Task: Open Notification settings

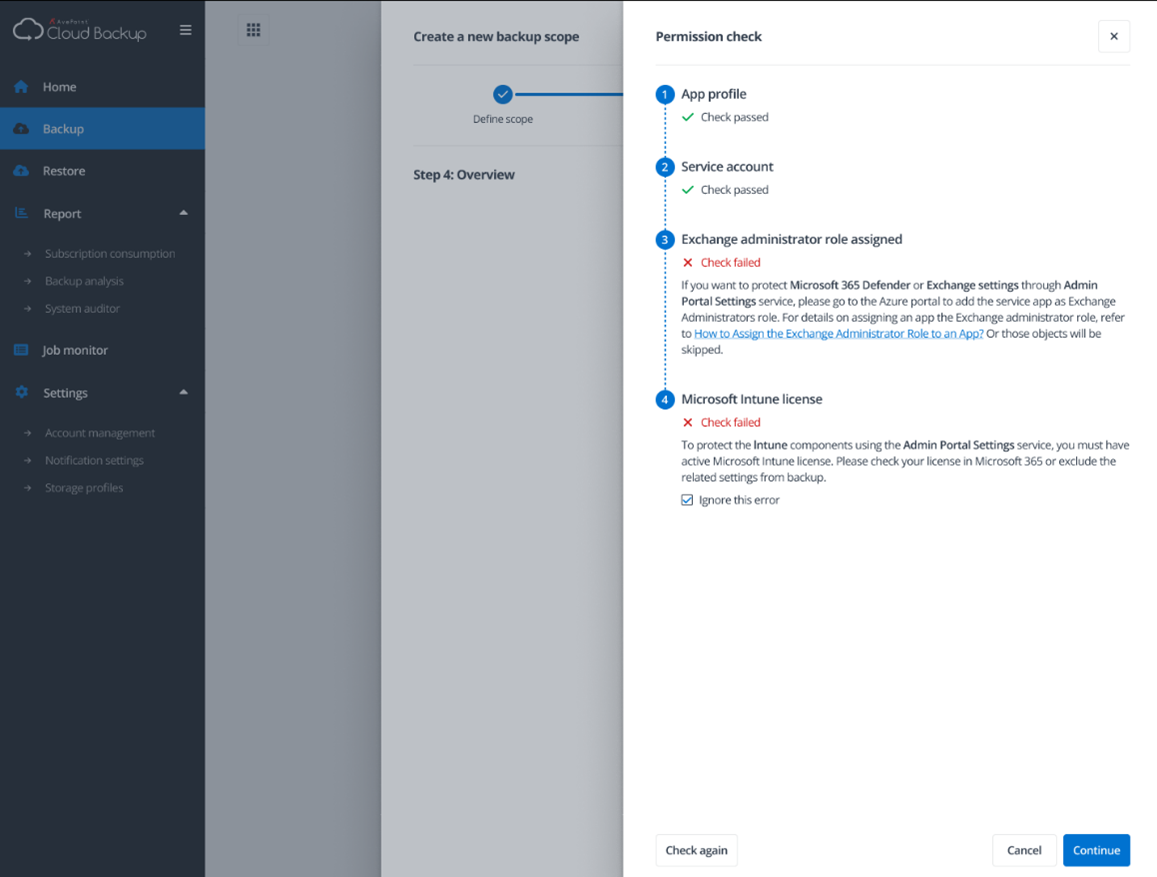Action: tap(94, 460)
